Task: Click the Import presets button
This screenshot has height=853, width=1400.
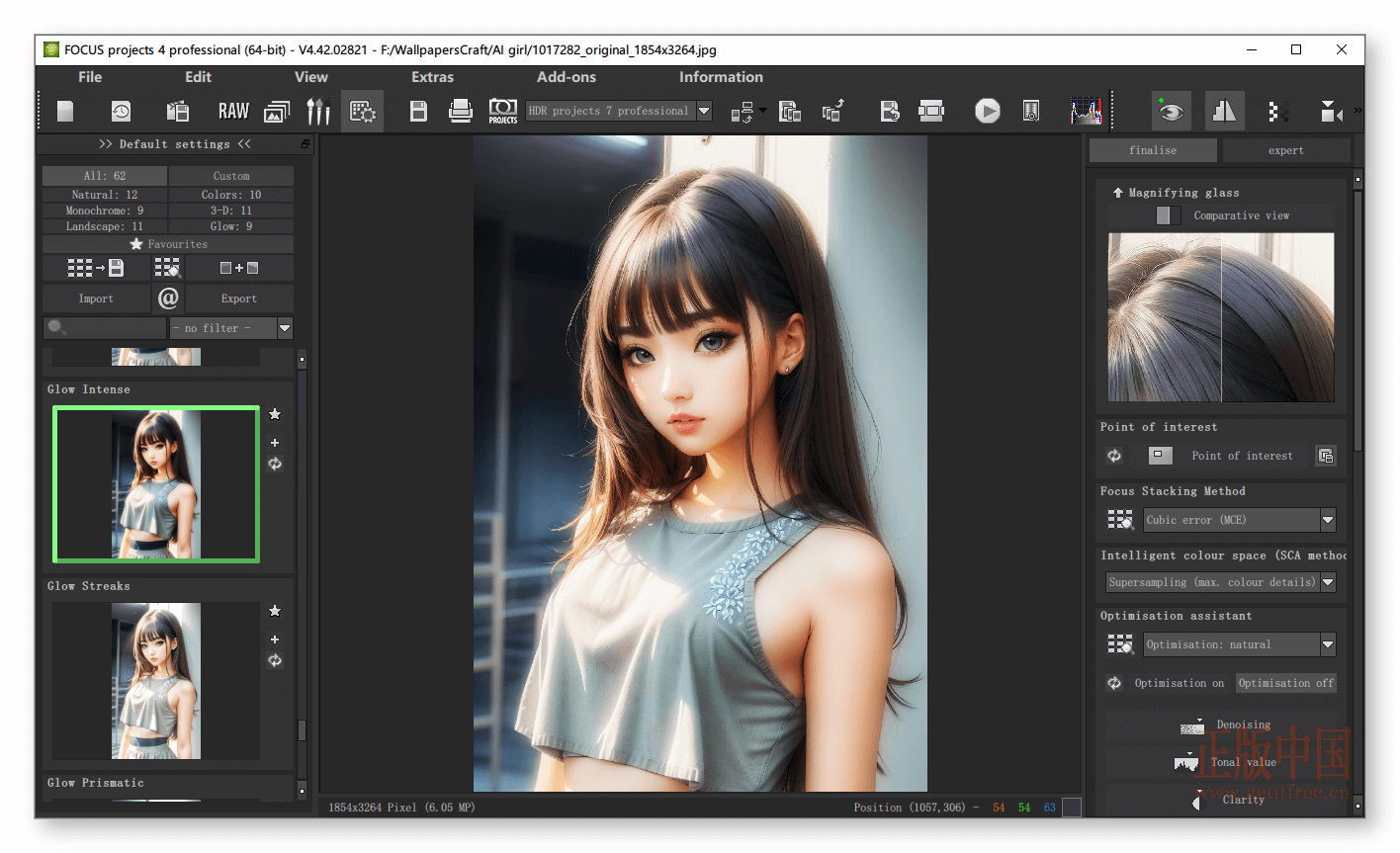Action: coord(96,299)
